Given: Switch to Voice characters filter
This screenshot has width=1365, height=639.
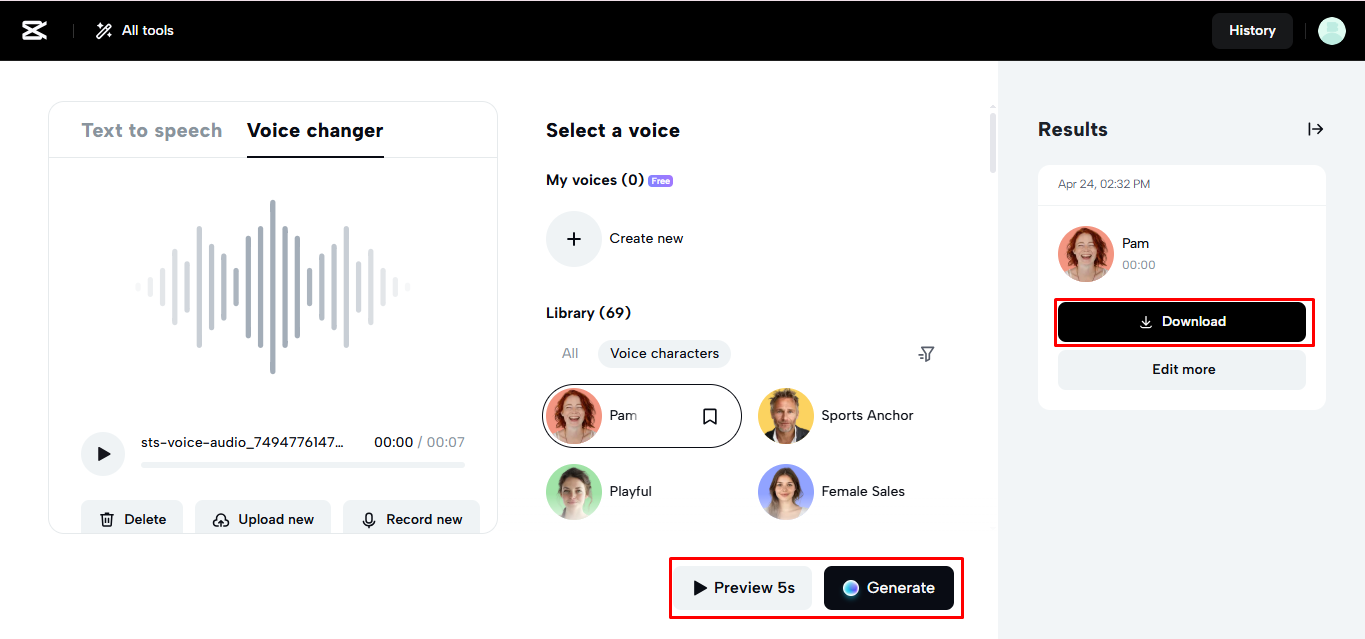Looking at the screenshot, I should coord(663,353).
